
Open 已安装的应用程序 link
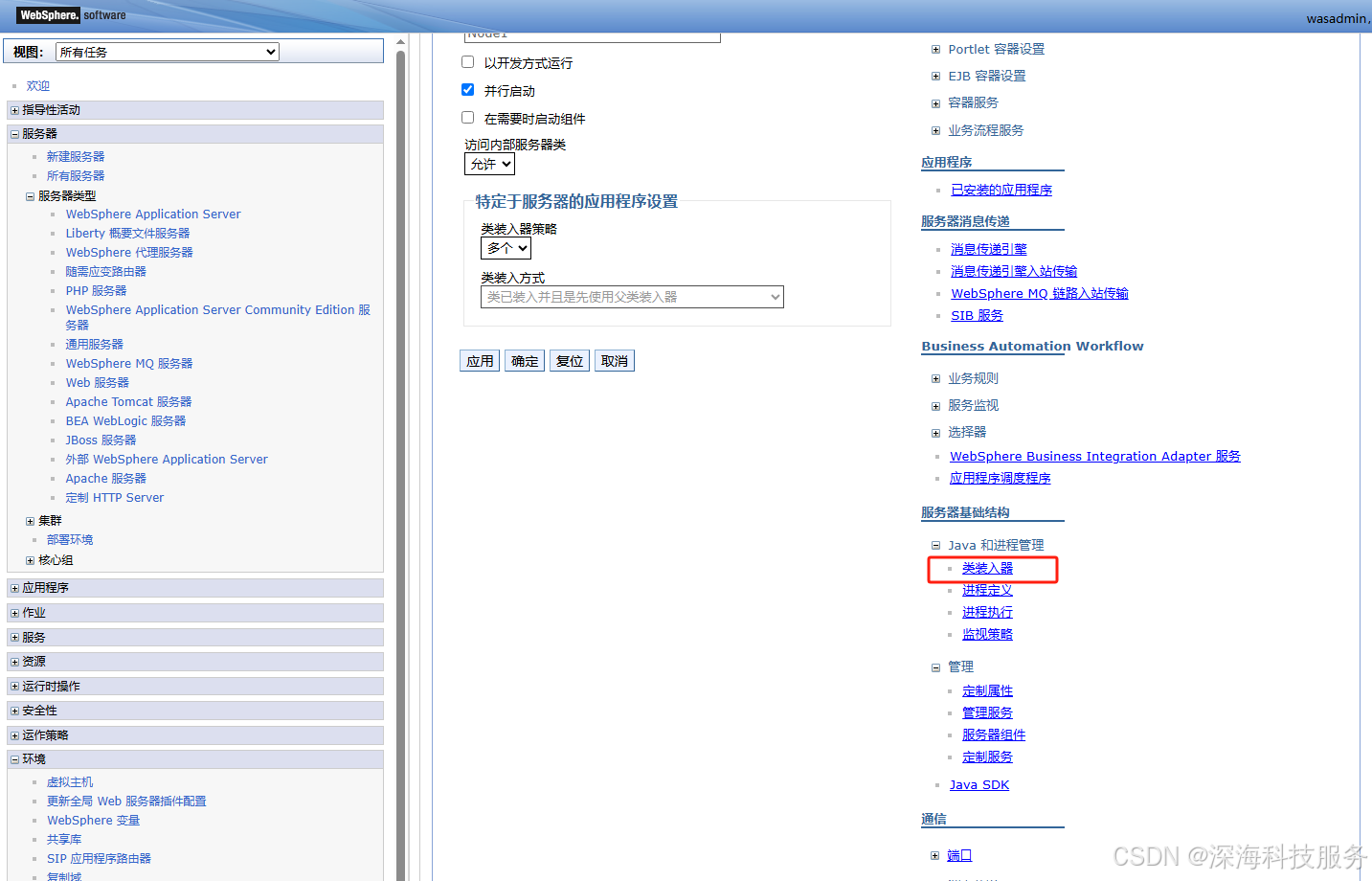pyautogui.click(x=1001, y=191)
